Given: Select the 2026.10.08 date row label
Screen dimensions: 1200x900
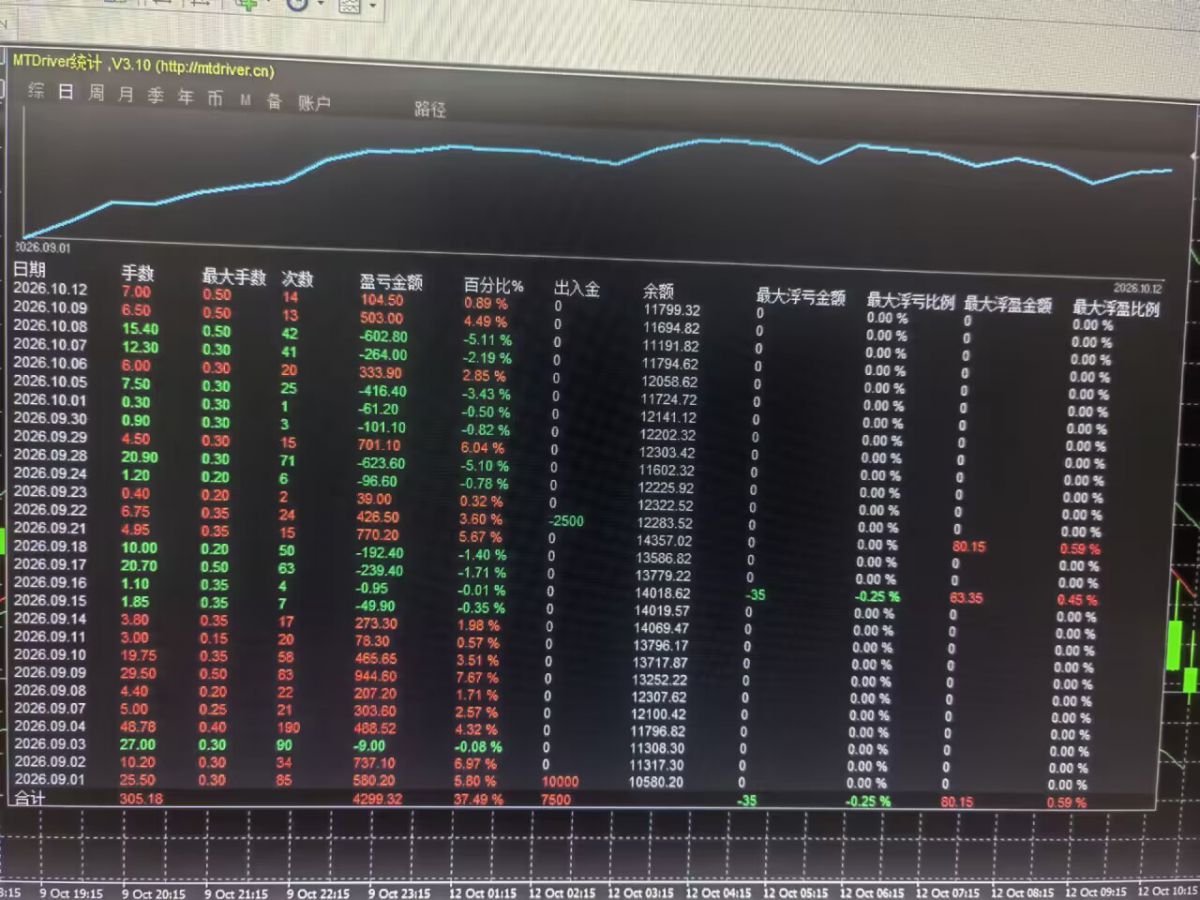Looking at the screenshot, I should pyautogui.click(x=51, y=326).
